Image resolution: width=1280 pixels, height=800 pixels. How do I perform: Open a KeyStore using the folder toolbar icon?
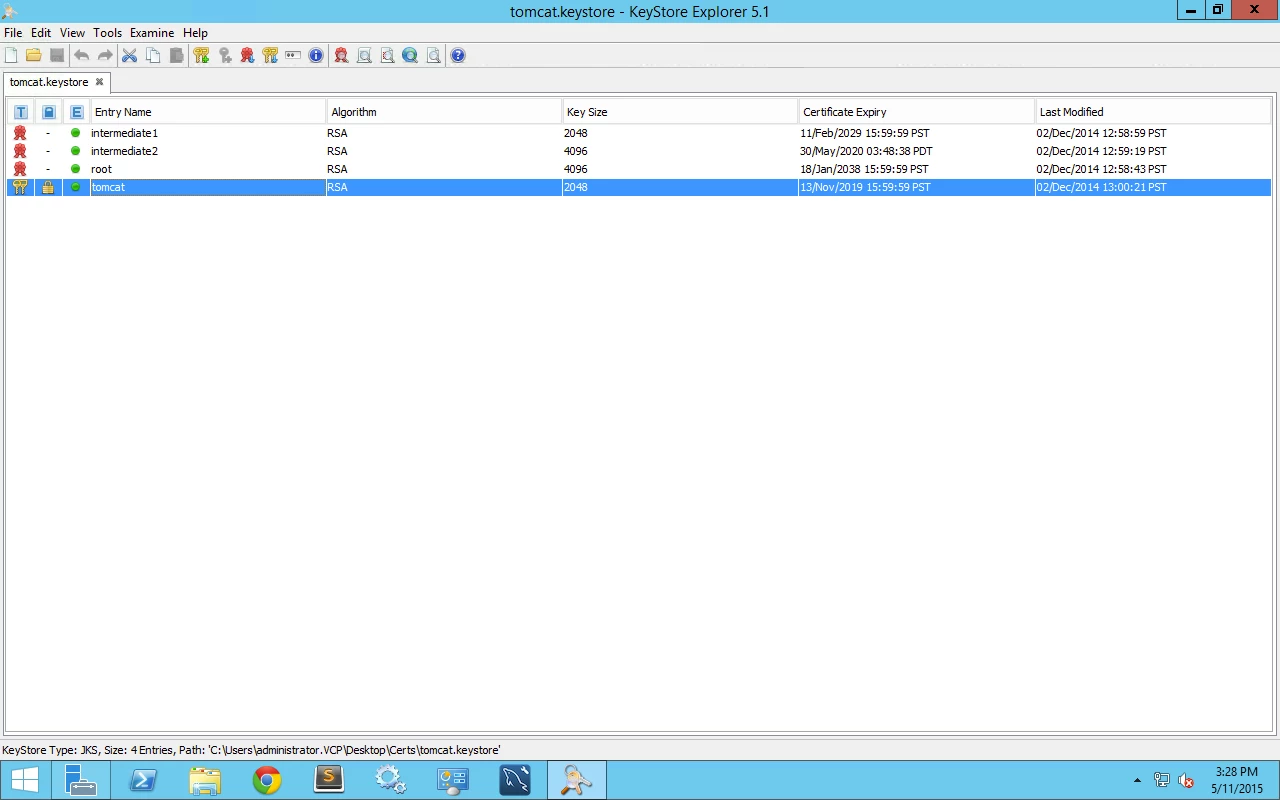click(x=34, y=55)
